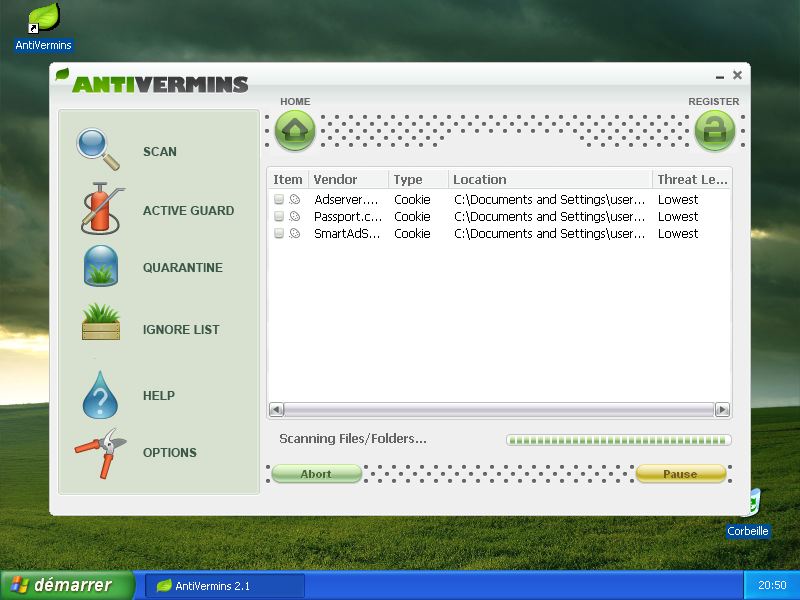The height and width of the screenshot is (600, 800).
Task: Abort the running scan
Action: tap(316, 473)
